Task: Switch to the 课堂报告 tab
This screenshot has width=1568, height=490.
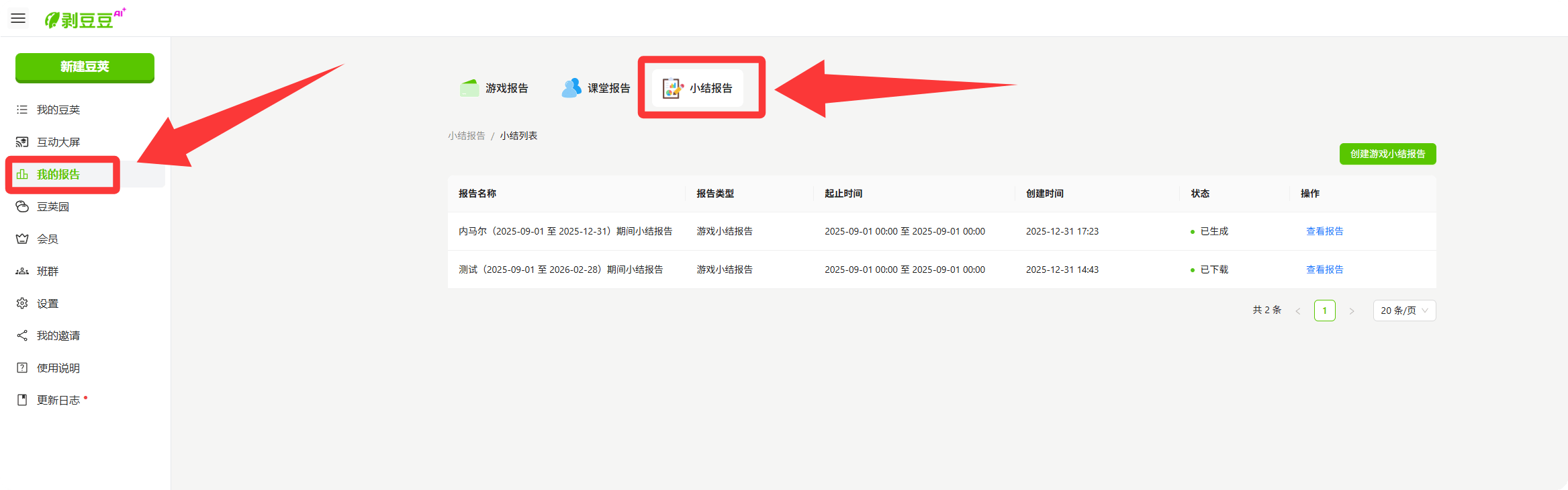Action: [596, 88]
